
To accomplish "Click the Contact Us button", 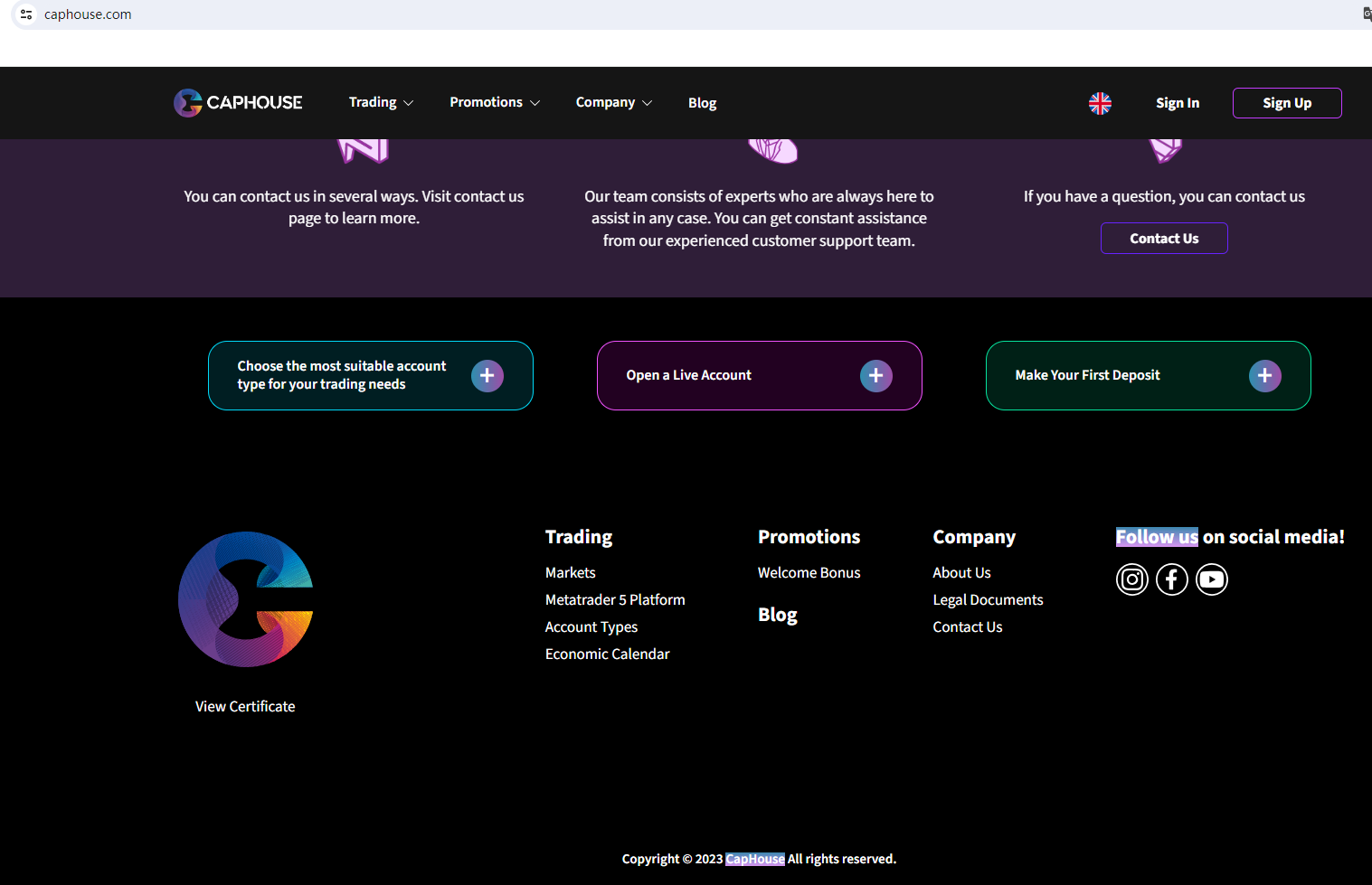I will (1163, 239).
